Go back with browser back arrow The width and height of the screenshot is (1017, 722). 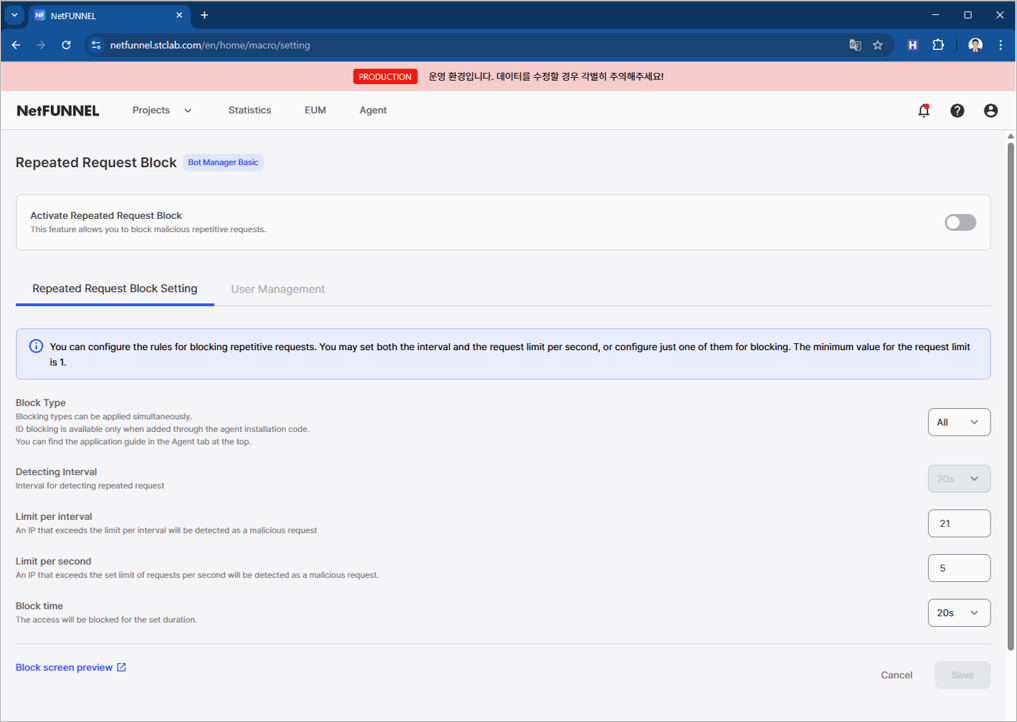pyautogui.click(x=16, y=45)
